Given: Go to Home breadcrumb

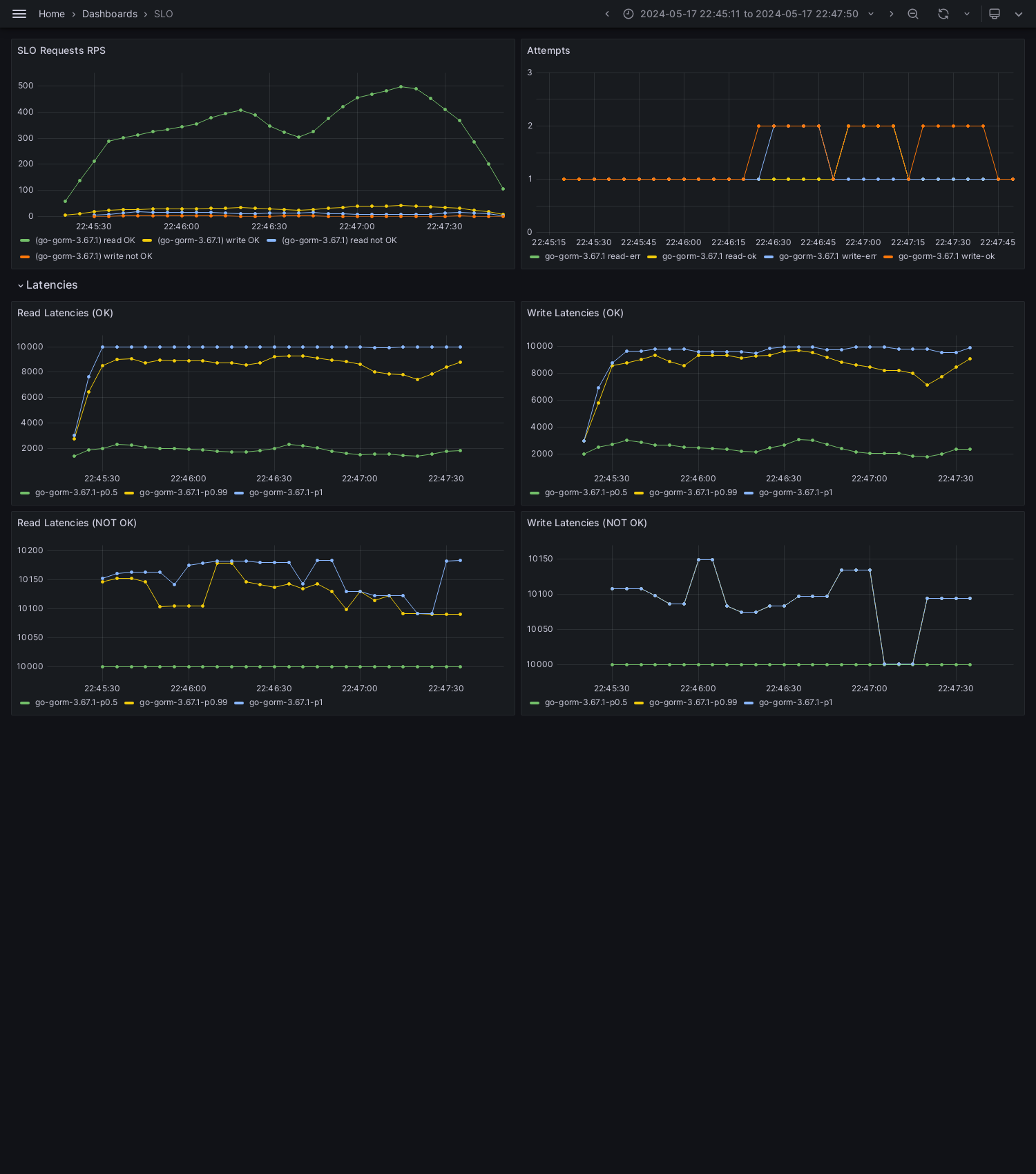Looking at the screenshot, I should click(x=52, y=14).
